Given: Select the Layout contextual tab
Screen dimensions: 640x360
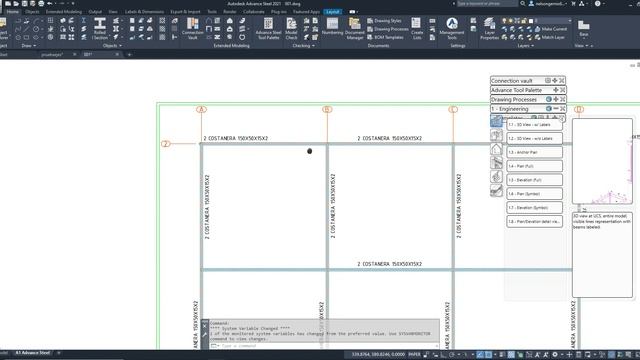Looking at the screenshot, I should [333, 12].
